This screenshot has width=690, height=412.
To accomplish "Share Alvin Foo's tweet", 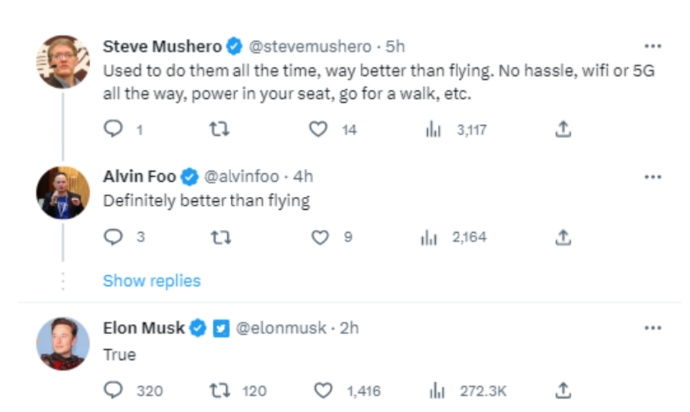I will pos(563,237).
